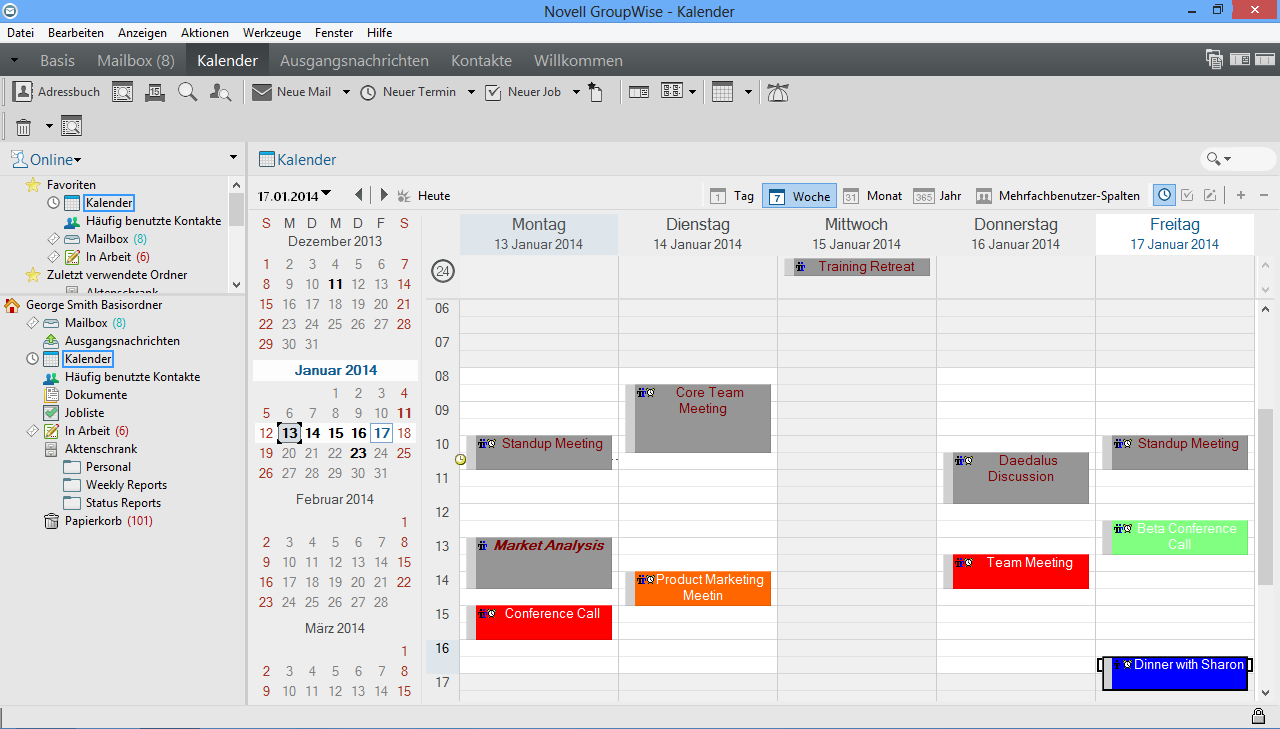The width and height of the screenshot is (1280, 729).
Task: Switch to the Mailbox tab
Action: point(135,60)
